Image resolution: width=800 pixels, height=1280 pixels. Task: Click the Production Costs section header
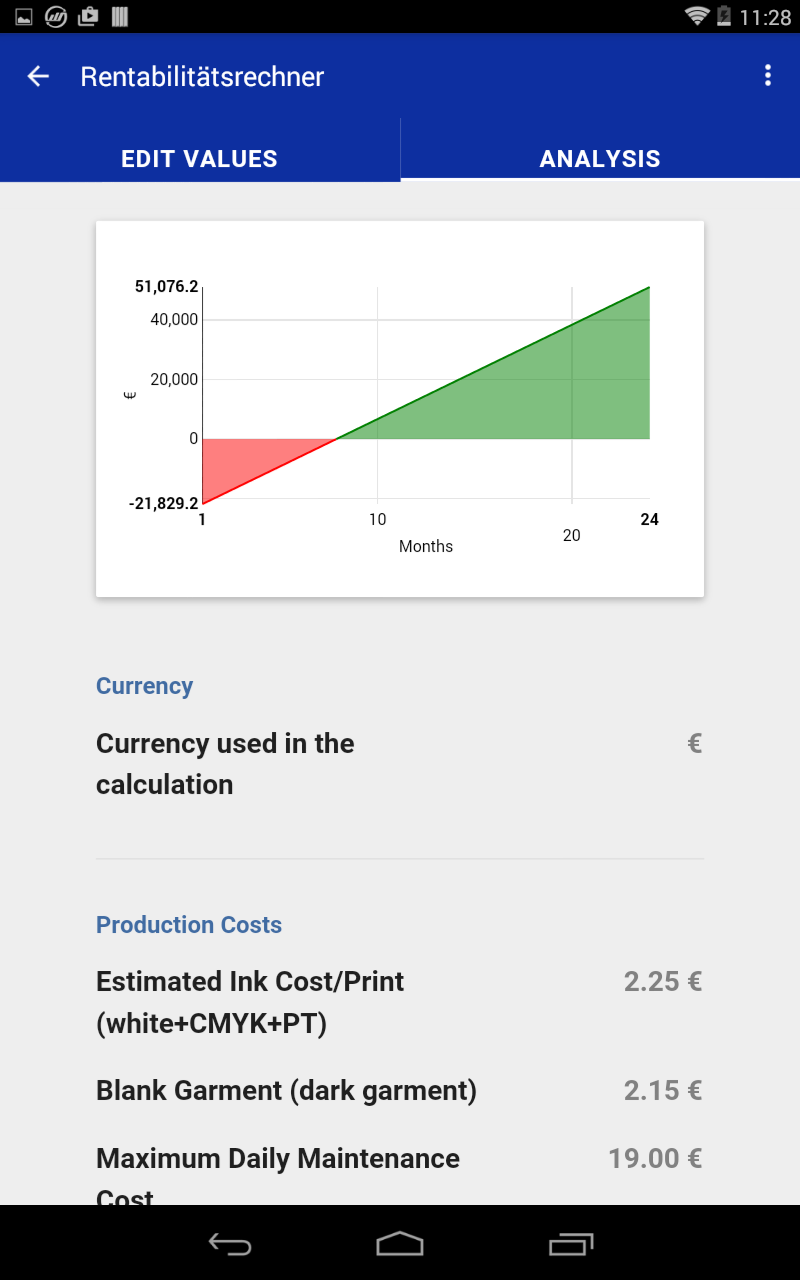189,925
